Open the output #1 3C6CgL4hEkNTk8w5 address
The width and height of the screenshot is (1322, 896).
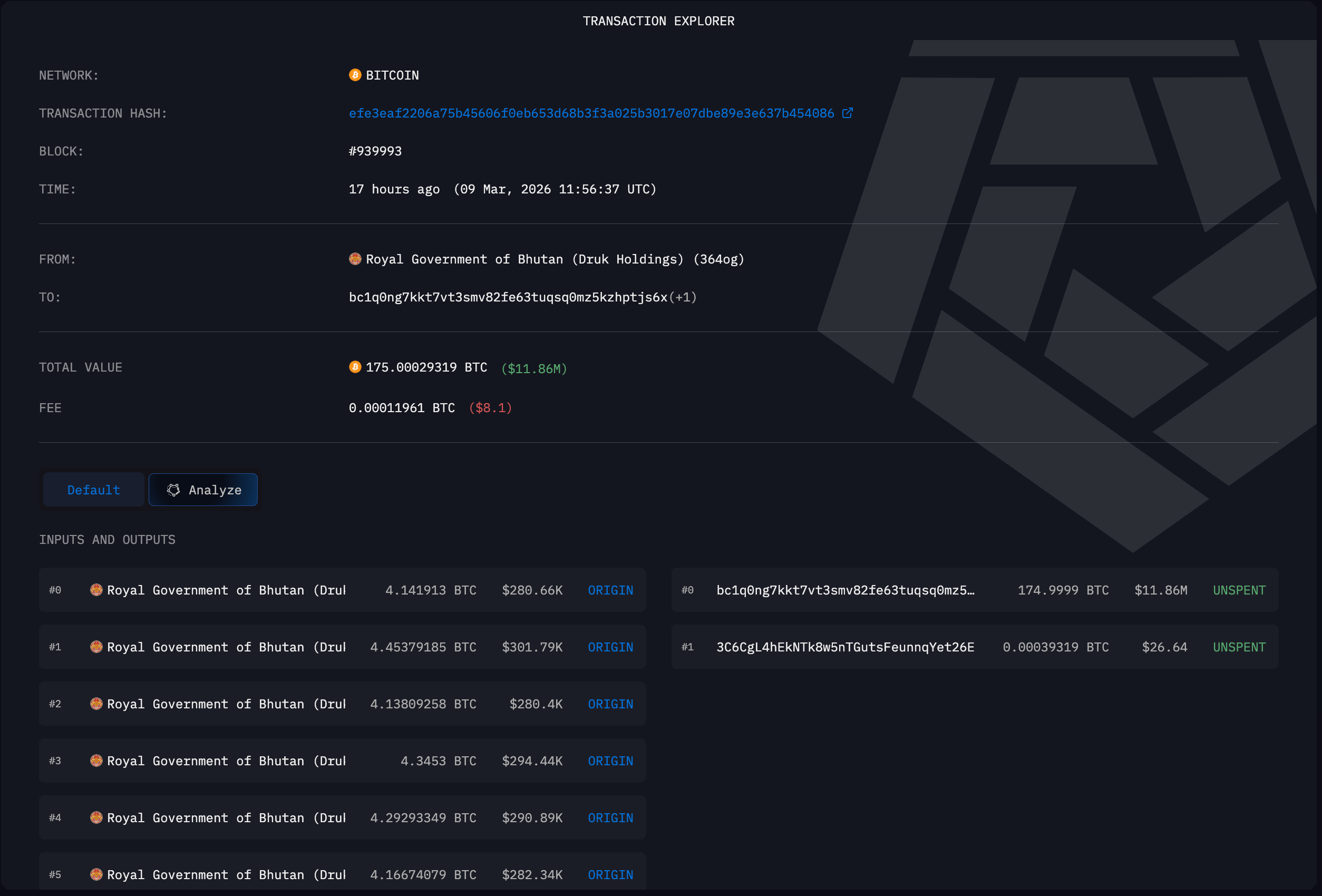tap(845, 647)
